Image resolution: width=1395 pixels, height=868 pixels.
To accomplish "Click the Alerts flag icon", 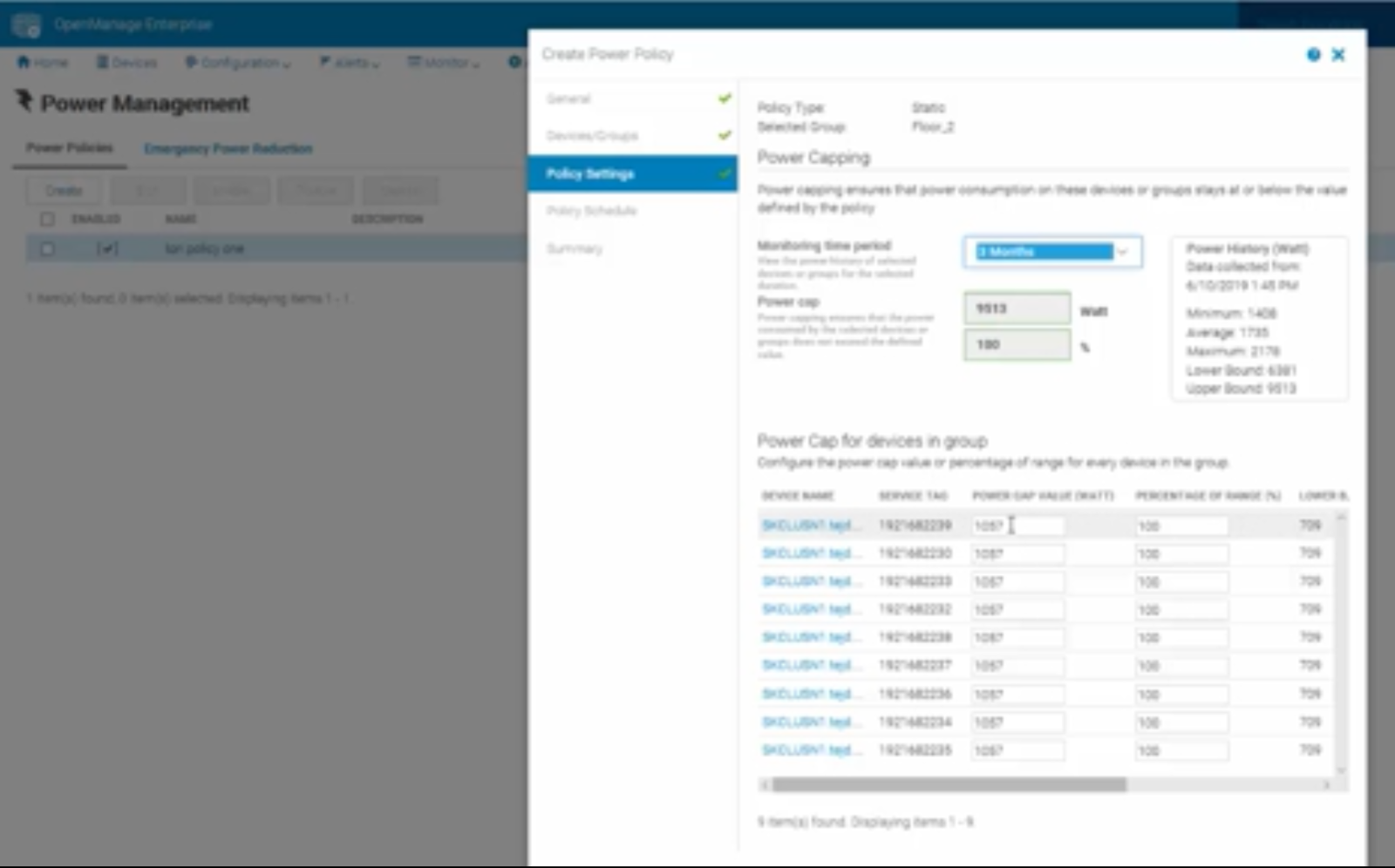I will (323, 62).
